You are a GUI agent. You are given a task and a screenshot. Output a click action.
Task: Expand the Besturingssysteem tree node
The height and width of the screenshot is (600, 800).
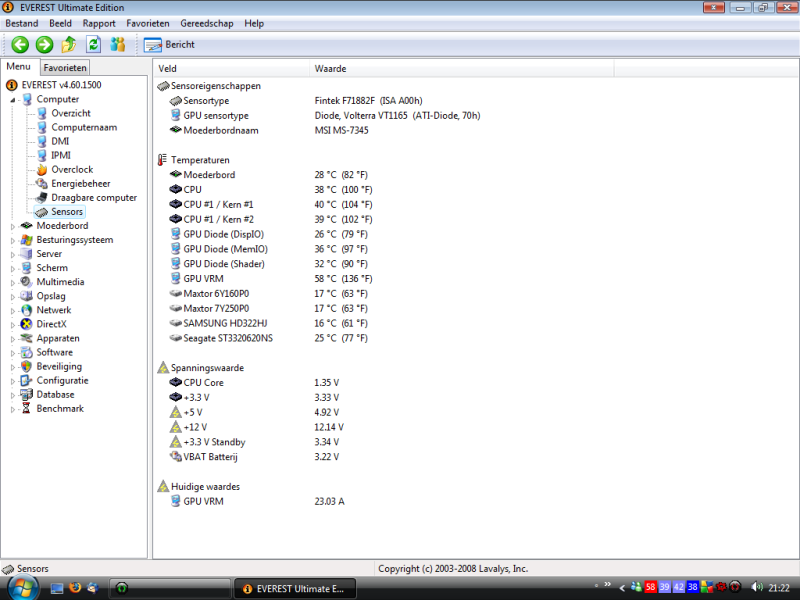[13, 240]
